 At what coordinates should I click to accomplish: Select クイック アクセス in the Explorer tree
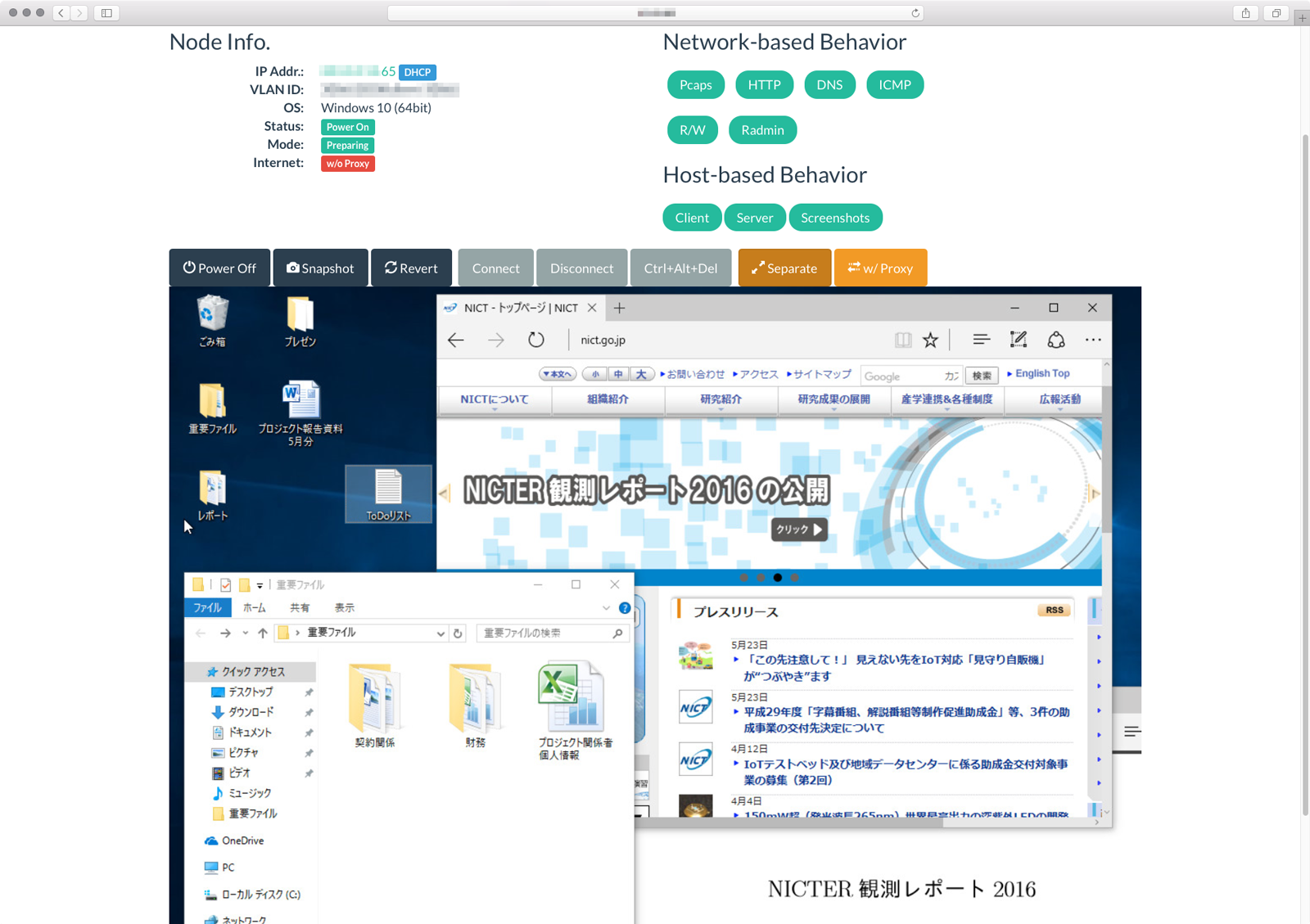pyautogui.click(x=251, y=672)
